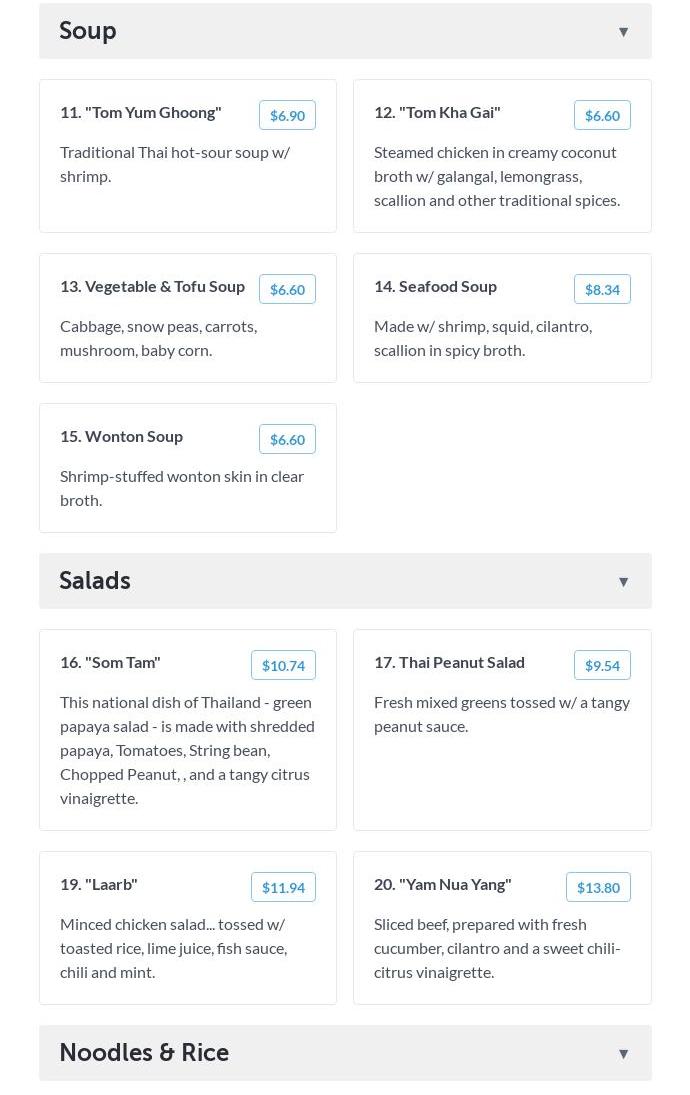The width and height of the screenshot is (690, 1095).
Task: Click the Salads category header
Action: [95, 581]
